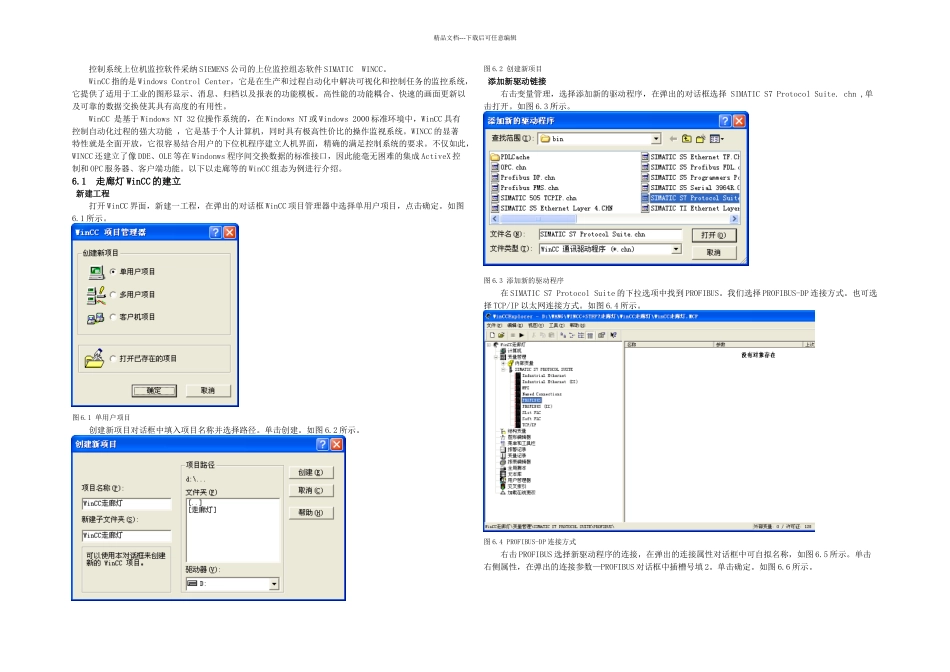Select the single-user project radio button (单用户项目)

coord(113,271)
